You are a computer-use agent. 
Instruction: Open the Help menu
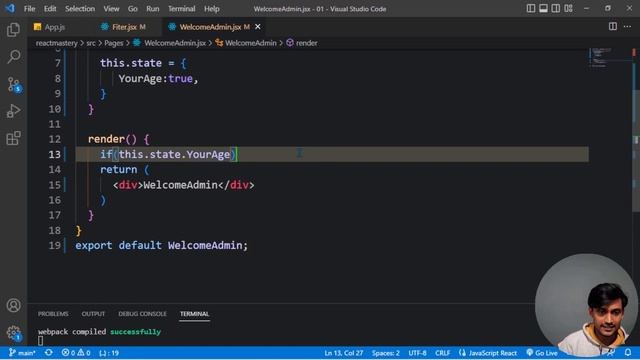tap(212, 9)
